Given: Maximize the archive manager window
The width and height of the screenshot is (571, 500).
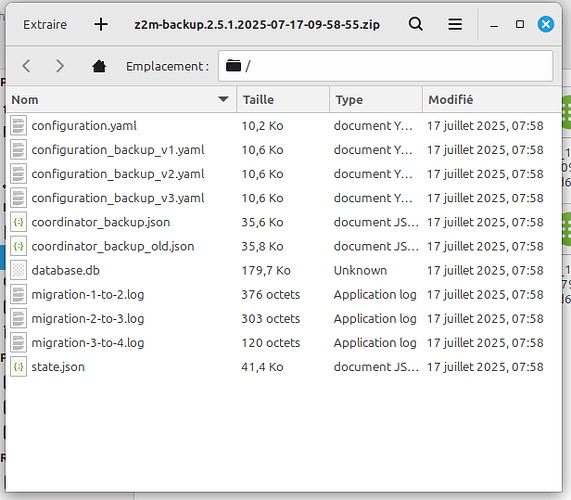Looking at the screenshot, I should click(520, 24).
